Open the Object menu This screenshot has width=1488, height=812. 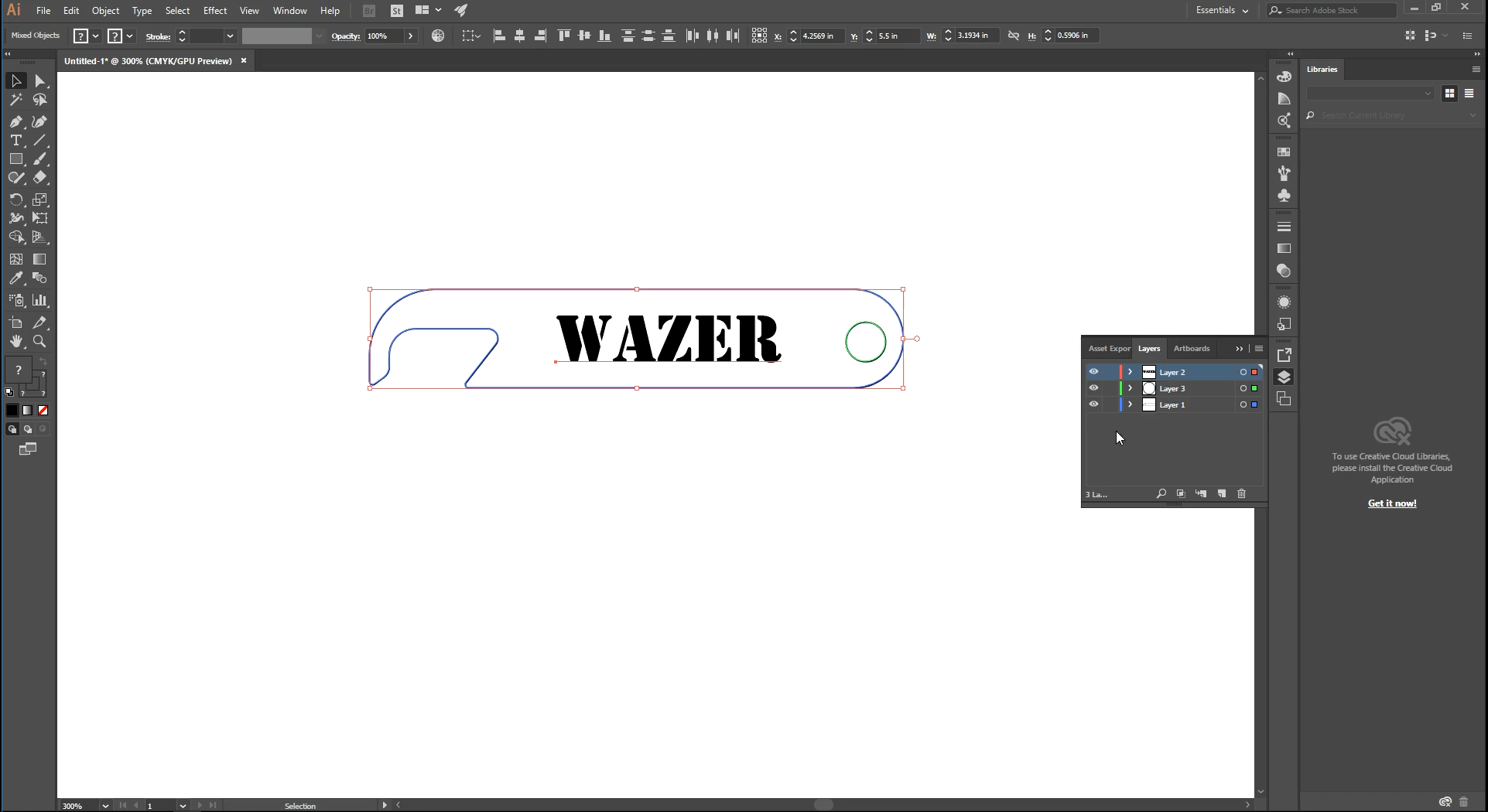(105, 10)
